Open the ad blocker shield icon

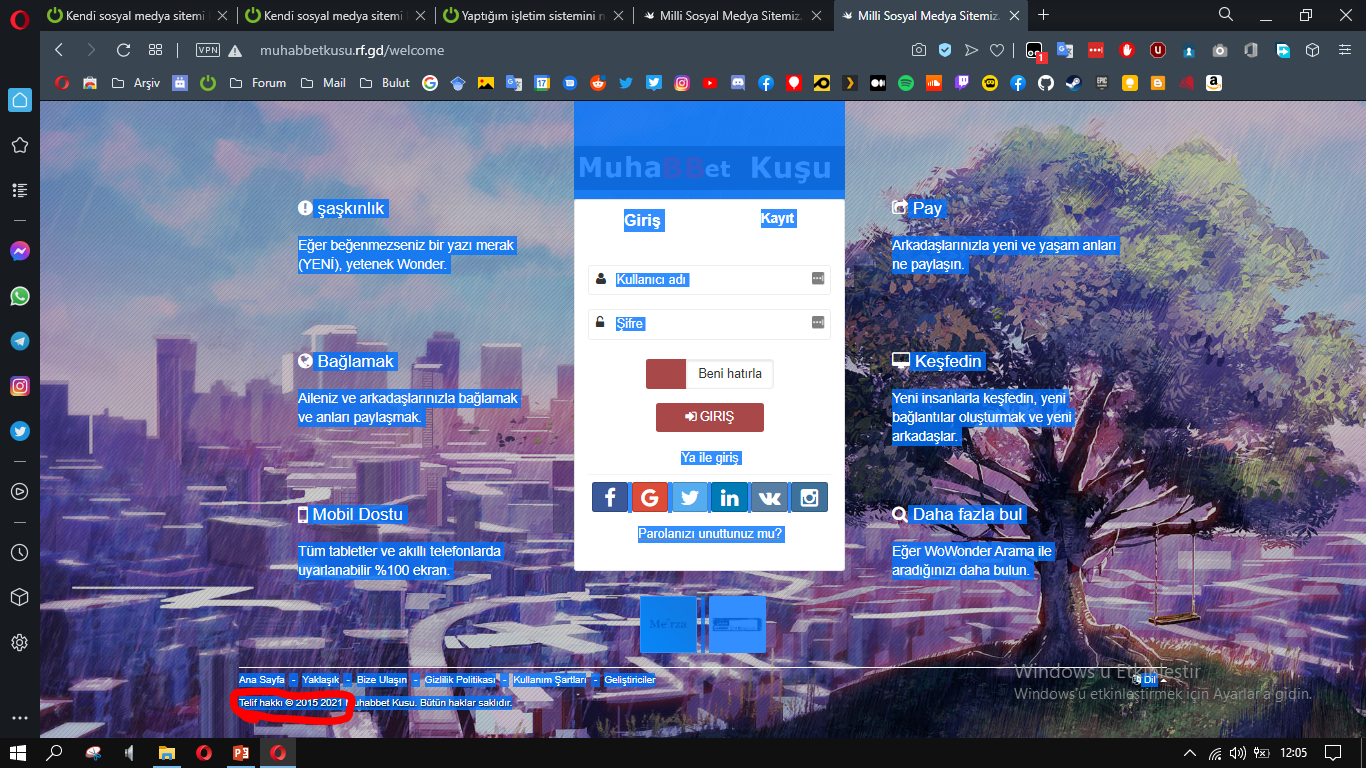point(945,50)
